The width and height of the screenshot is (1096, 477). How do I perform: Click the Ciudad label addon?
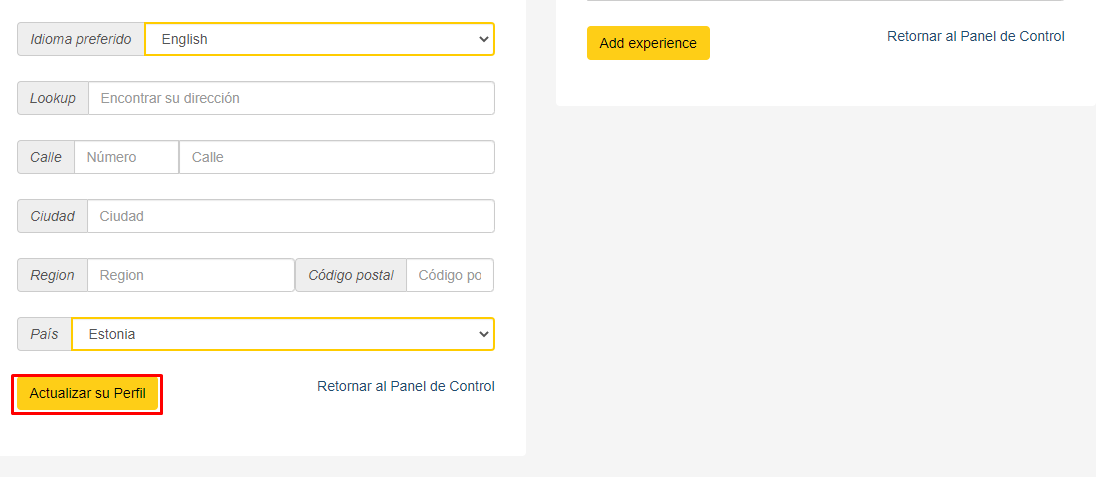click(52, 216)
